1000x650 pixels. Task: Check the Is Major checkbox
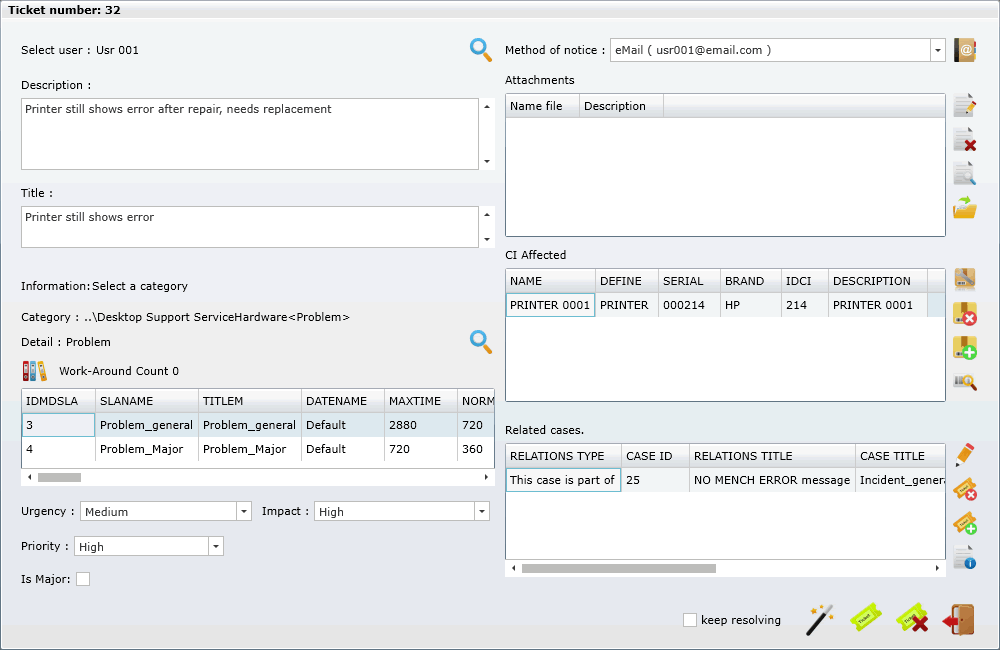[x=83, y=579]
